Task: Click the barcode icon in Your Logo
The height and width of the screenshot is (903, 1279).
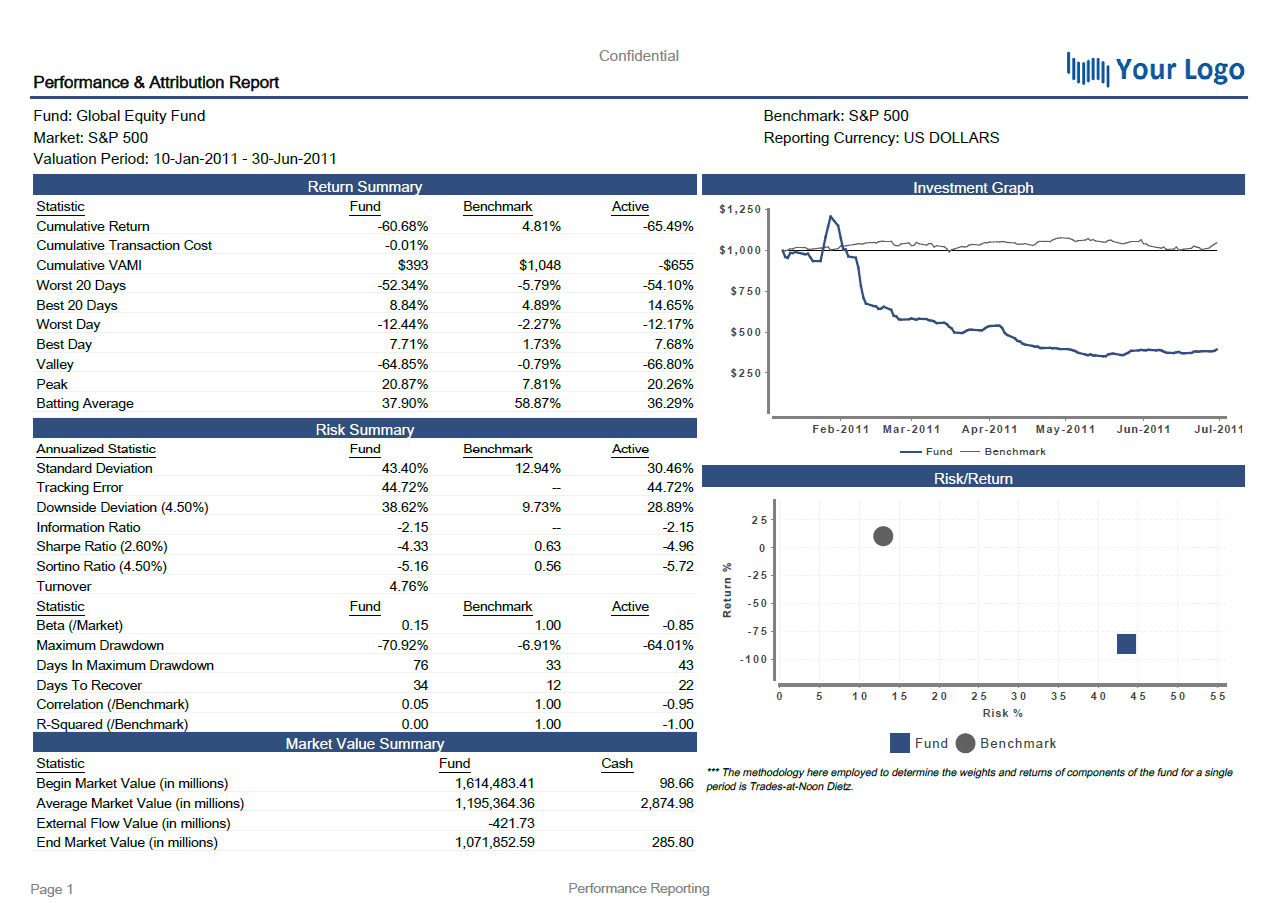Action: (1088, 70)
